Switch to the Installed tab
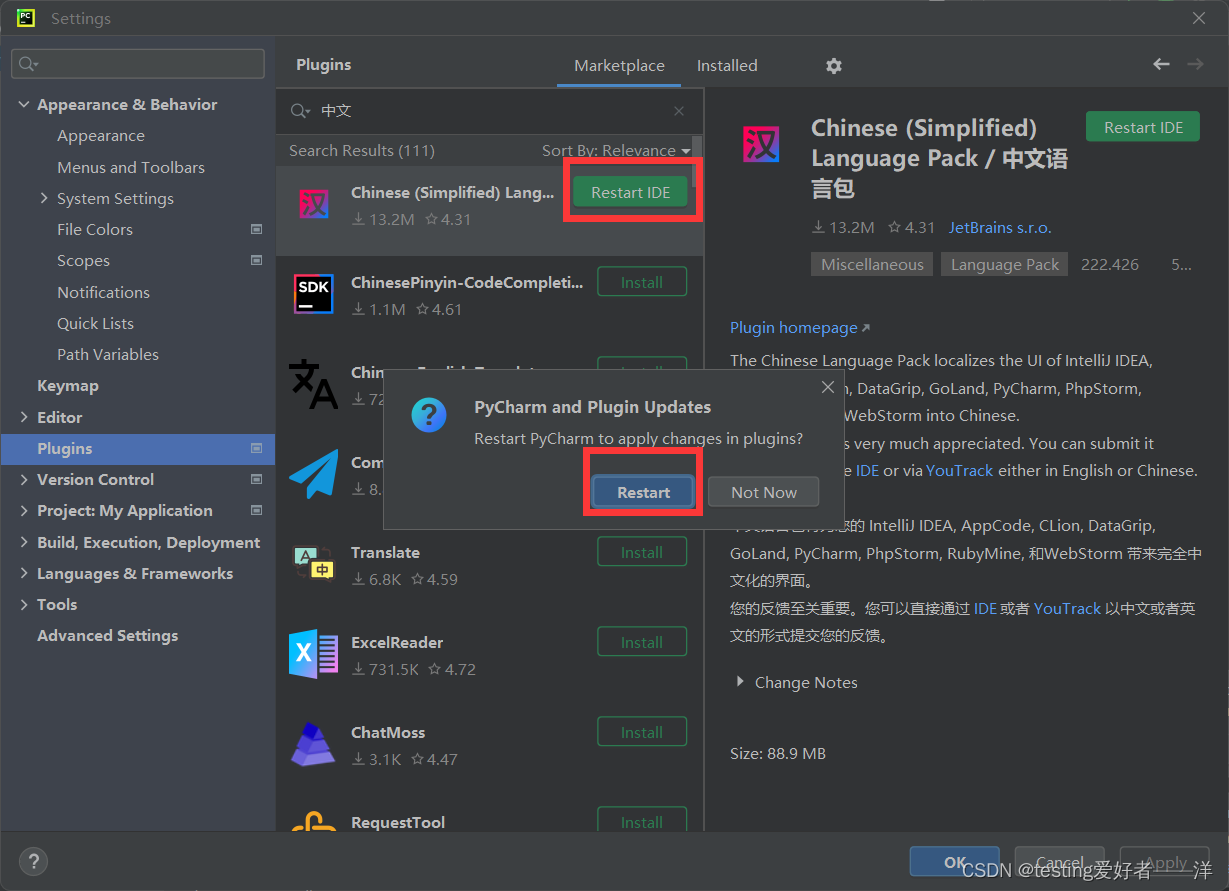Screen dimensions: 1229x891 [726, 65]
